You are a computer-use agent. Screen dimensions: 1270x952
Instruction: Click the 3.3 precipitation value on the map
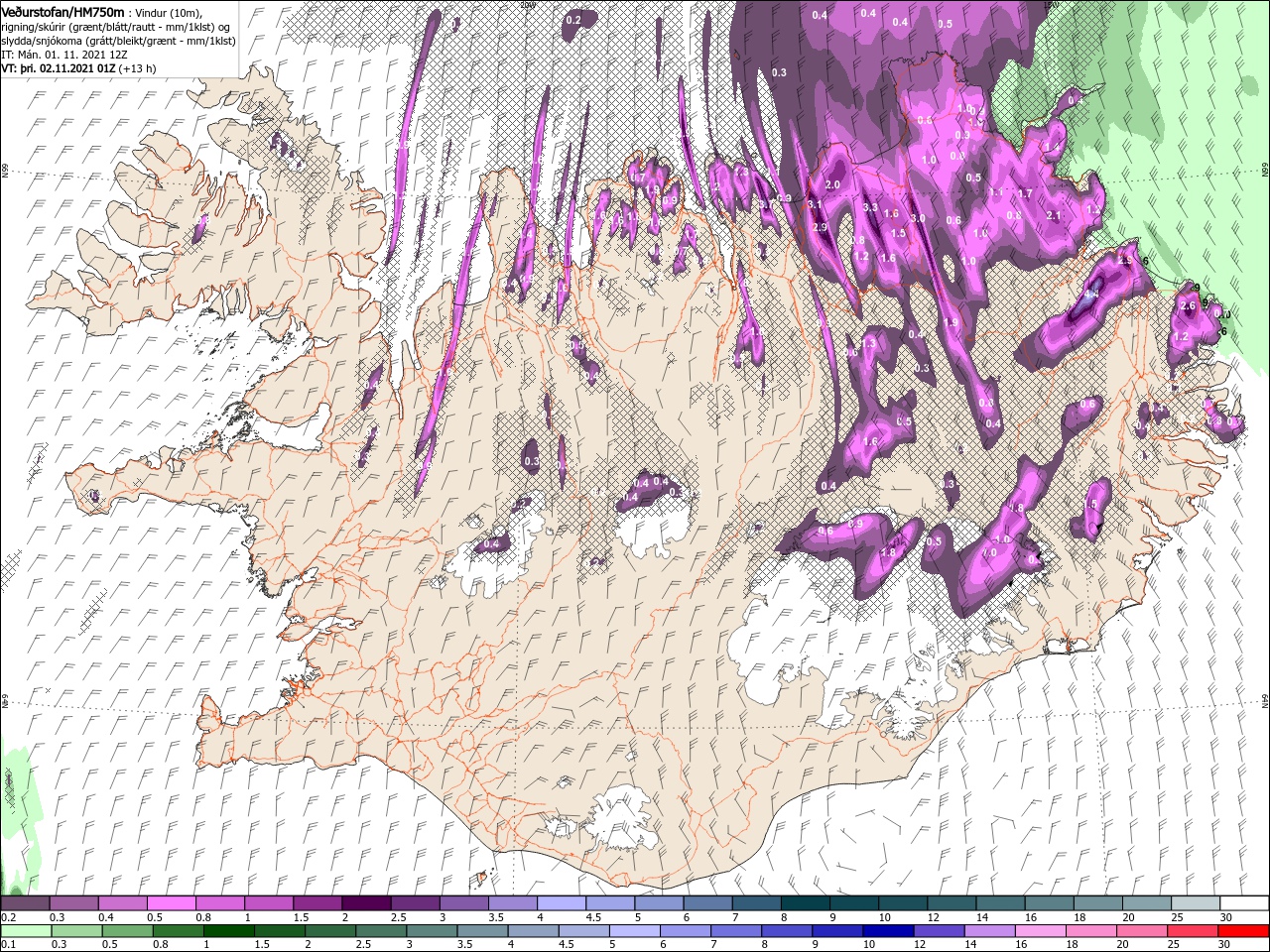tap(870, 208)
